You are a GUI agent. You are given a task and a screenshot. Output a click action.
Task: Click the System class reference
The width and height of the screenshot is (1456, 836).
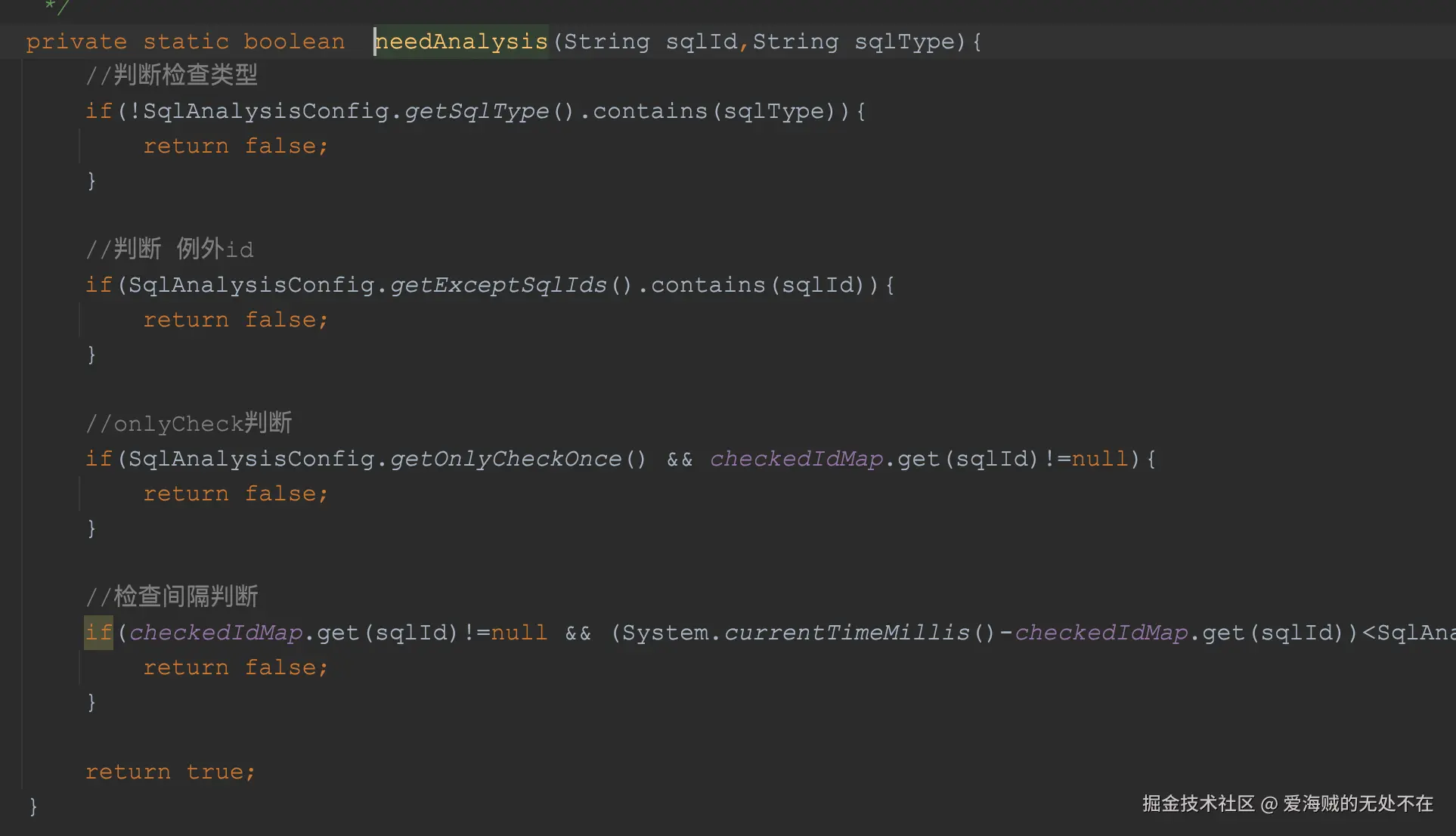pos(665,633)
